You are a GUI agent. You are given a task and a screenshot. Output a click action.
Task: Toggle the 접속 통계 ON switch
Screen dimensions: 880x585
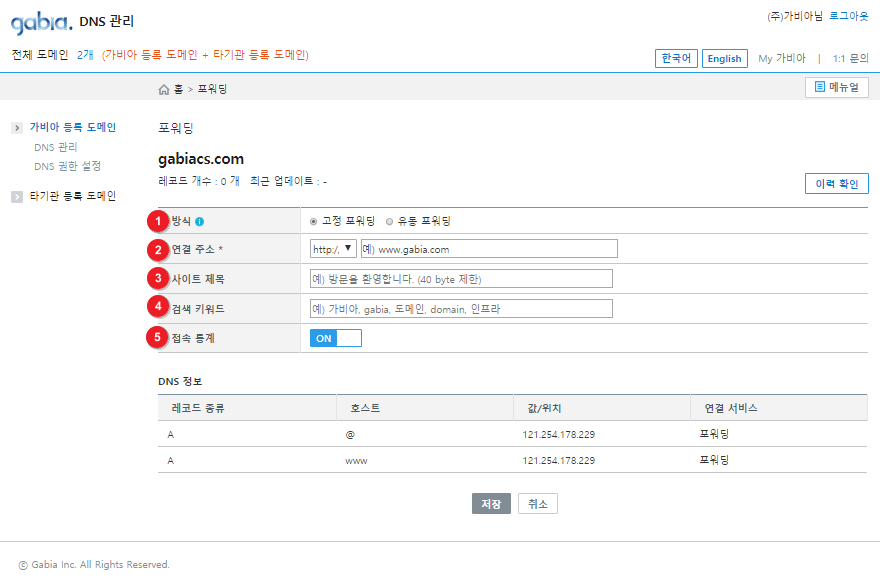click(336, 338)
